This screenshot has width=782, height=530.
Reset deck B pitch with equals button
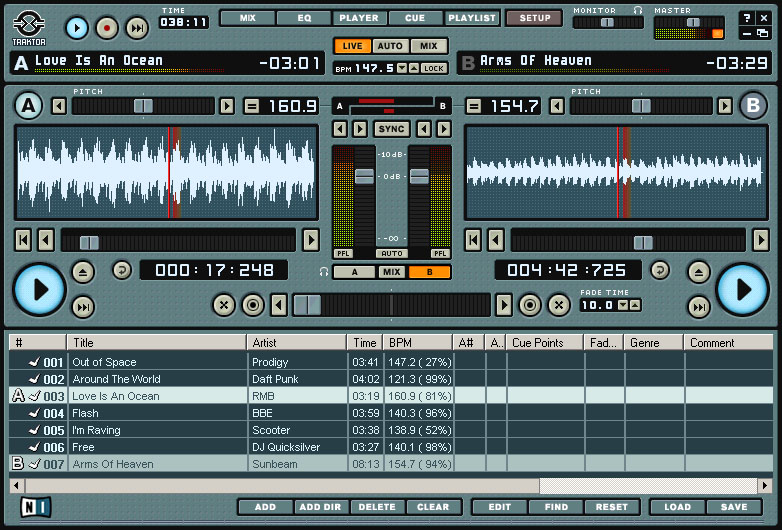pos(473,106)
